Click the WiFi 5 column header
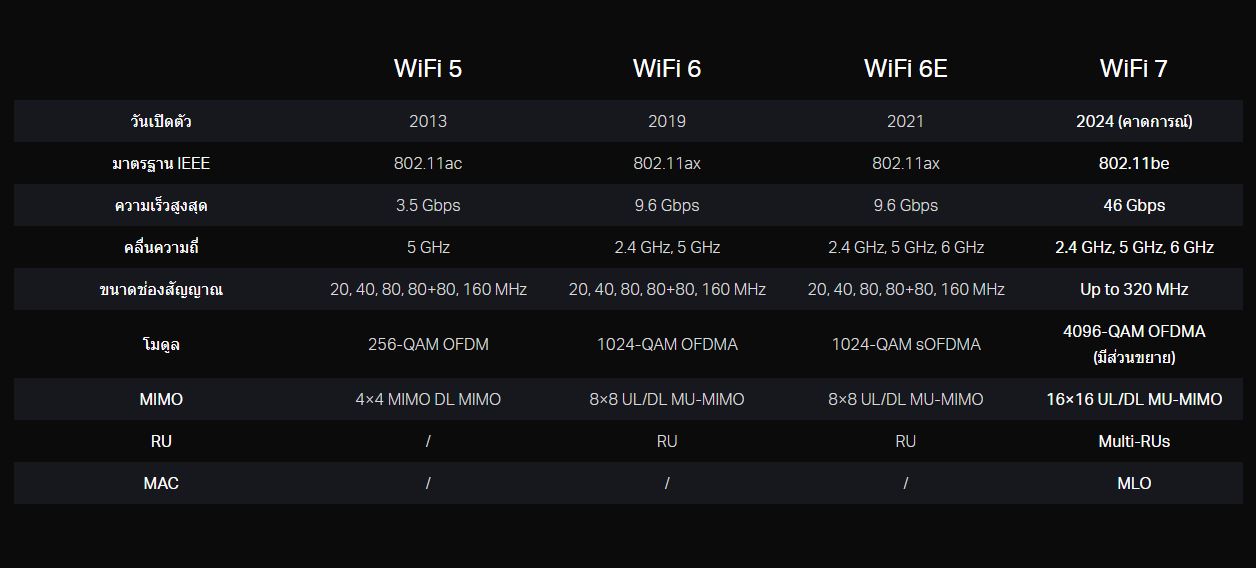This screenshot has height=568, width=1256. point(427,68)
